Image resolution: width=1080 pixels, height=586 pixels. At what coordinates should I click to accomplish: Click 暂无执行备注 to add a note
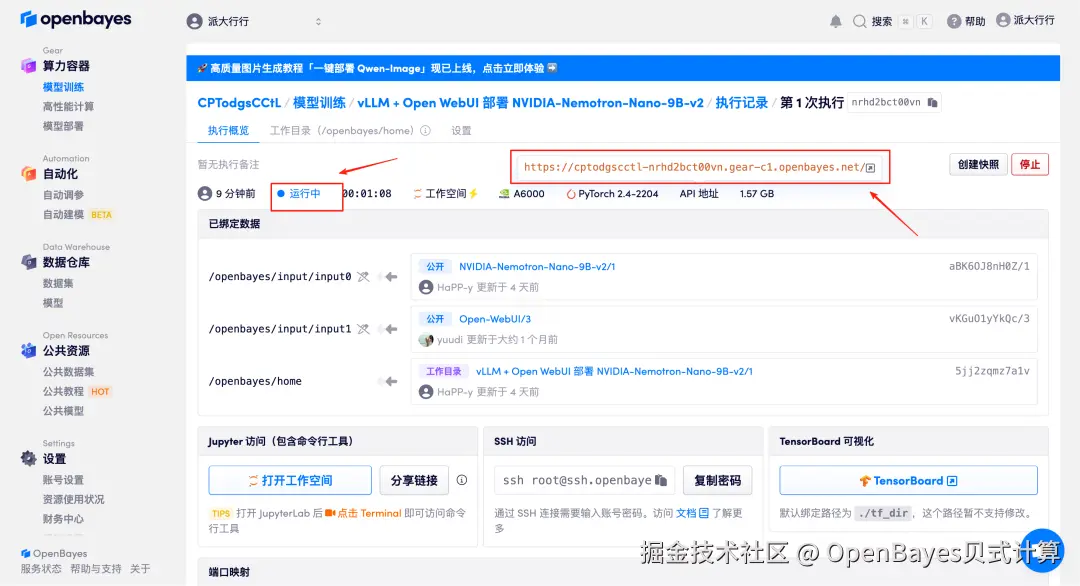pyautogui.click(x=228, y=165)
